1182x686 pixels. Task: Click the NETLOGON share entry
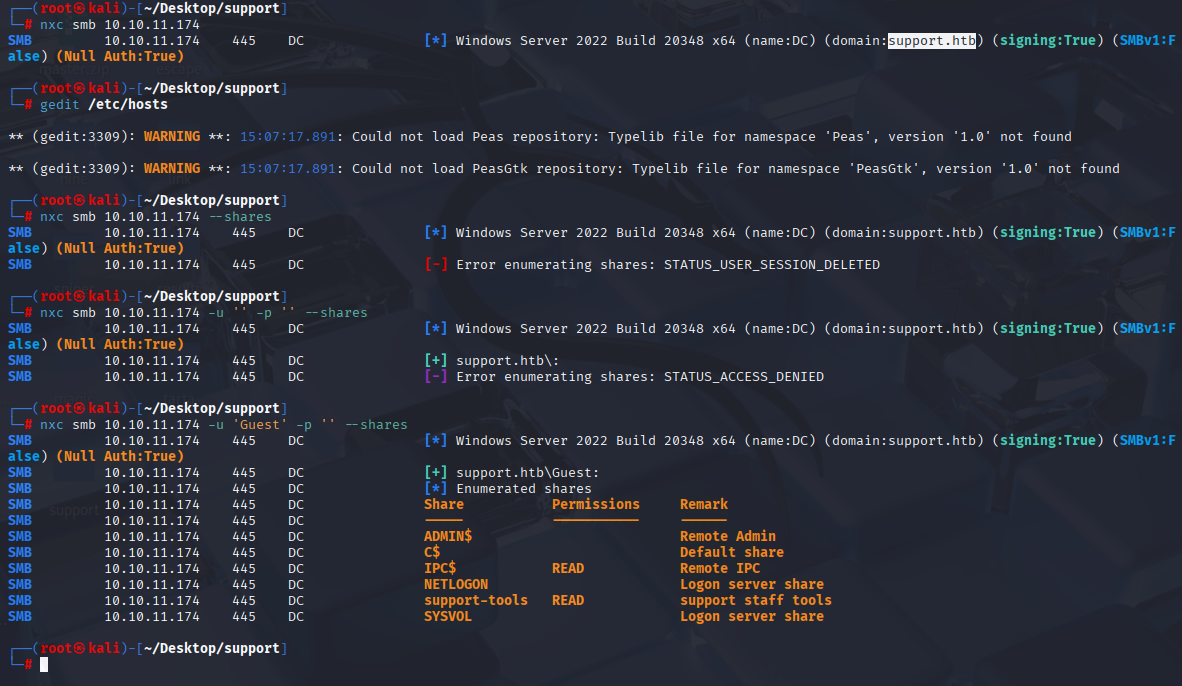(x=456, y=584)
